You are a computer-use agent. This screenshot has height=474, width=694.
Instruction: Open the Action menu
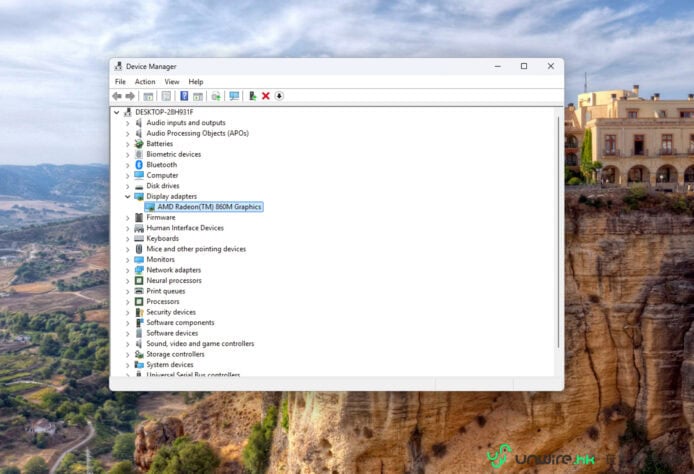[145, 82]
